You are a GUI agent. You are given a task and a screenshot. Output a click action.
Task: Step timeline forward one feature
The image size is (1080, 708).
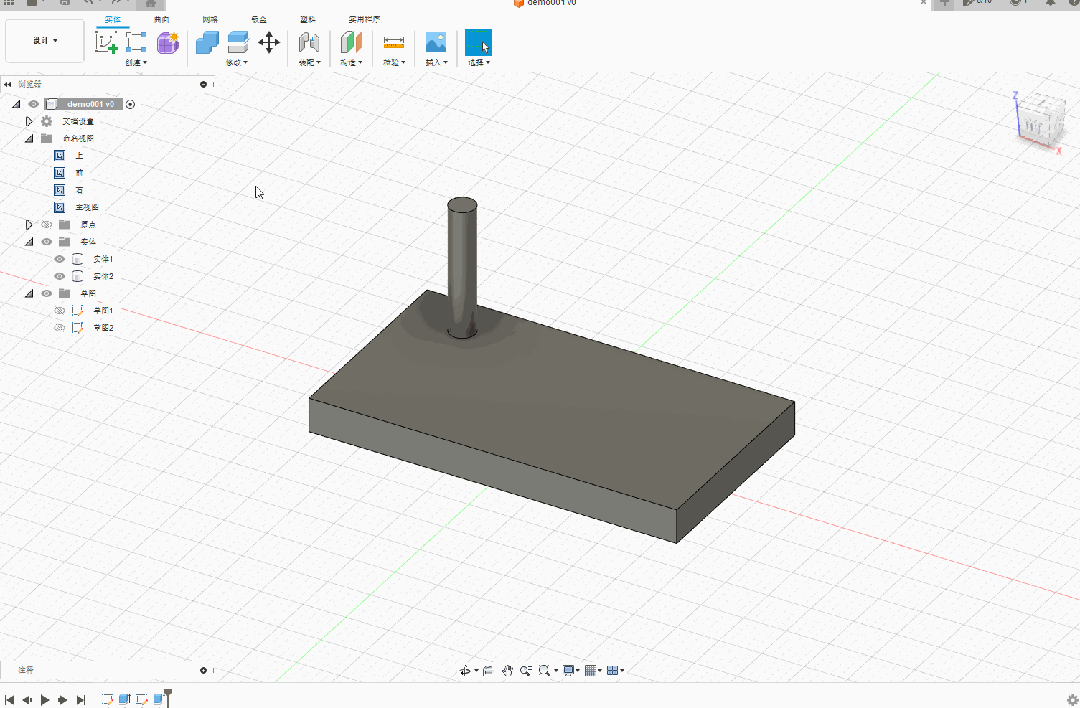(63, 700)
